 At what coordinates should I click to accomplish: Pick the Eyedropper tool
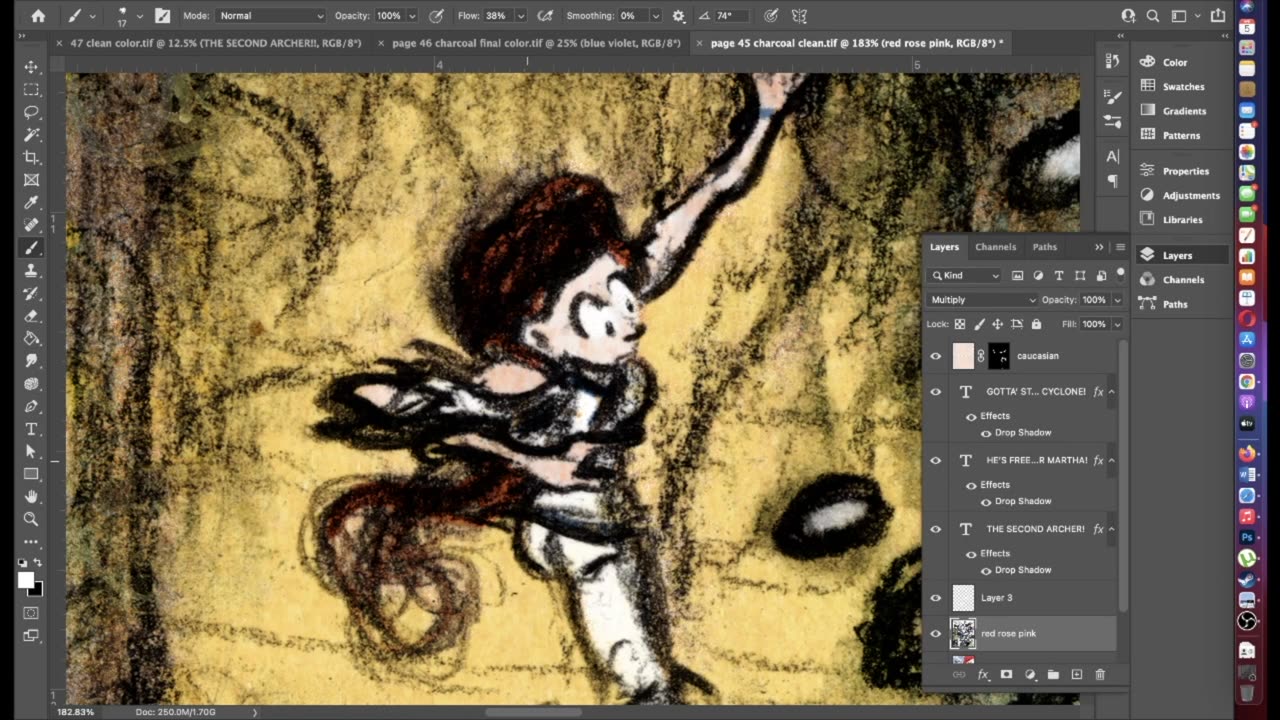pos(31,203)
